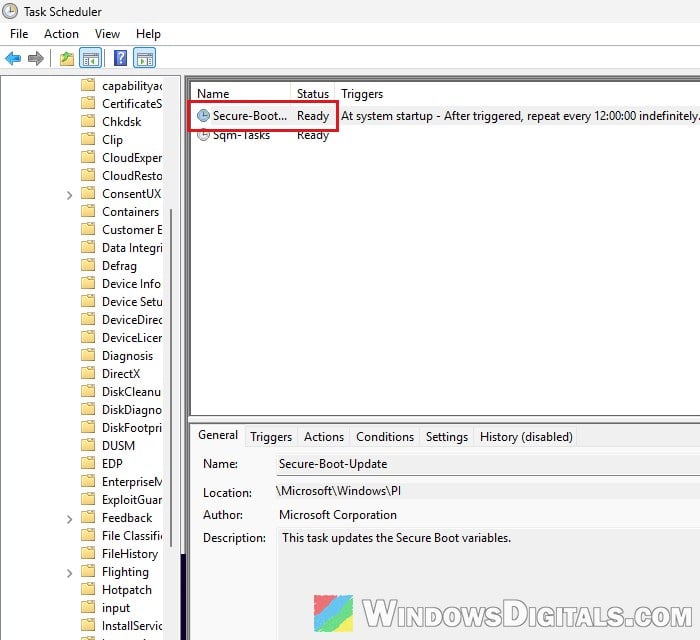The image size is (700, 640).
Task: Click the Hotpatch folder icon
Action: pos(88,590)
